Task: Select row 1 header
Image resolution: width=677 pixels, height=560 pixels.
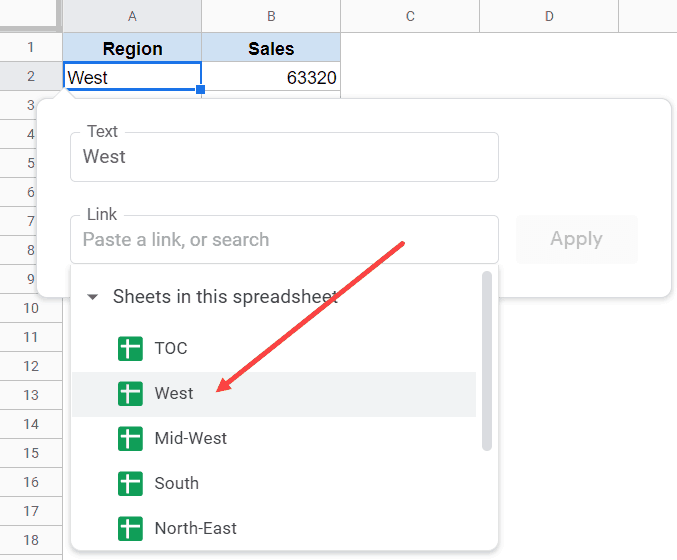Action: coord(30,48)
